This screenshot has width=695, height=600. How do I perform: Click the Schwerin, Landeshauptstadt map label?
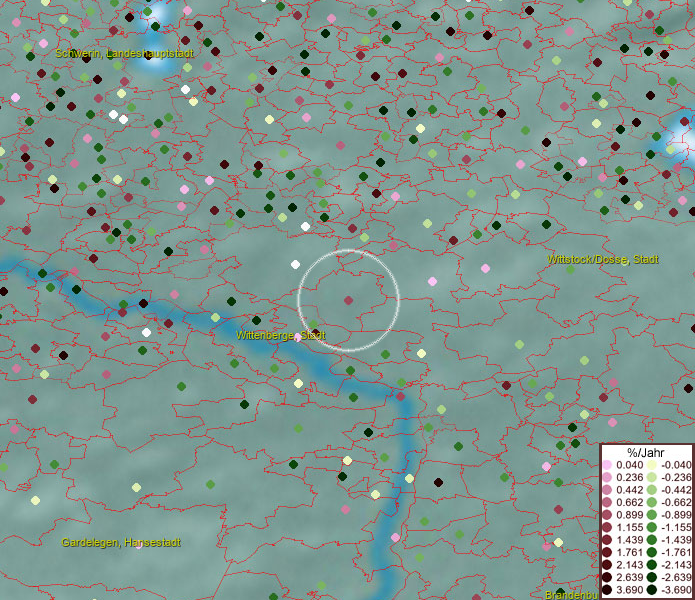click(x=125, y=54)
